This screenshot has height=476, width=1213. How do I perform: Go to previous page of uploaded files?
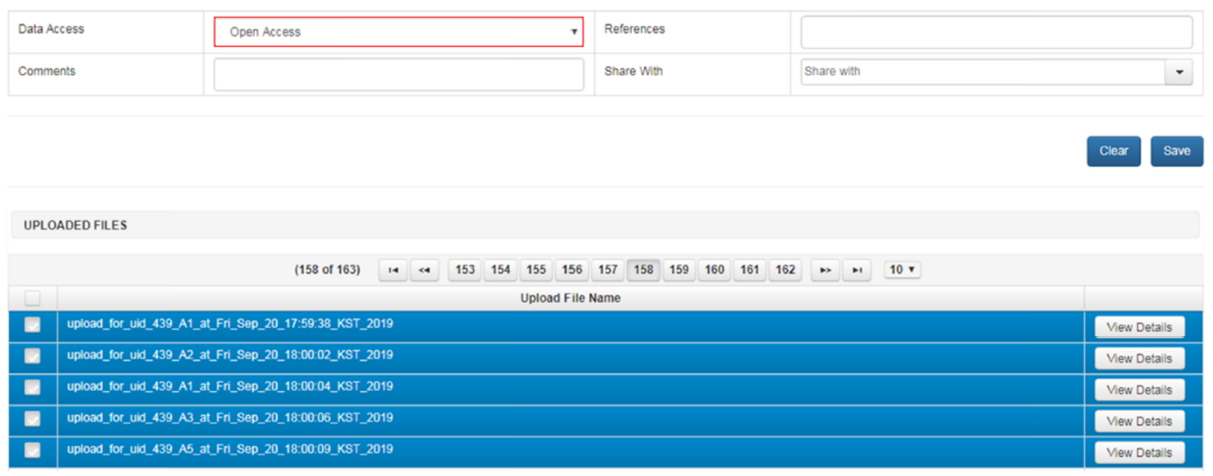point(425,270)
